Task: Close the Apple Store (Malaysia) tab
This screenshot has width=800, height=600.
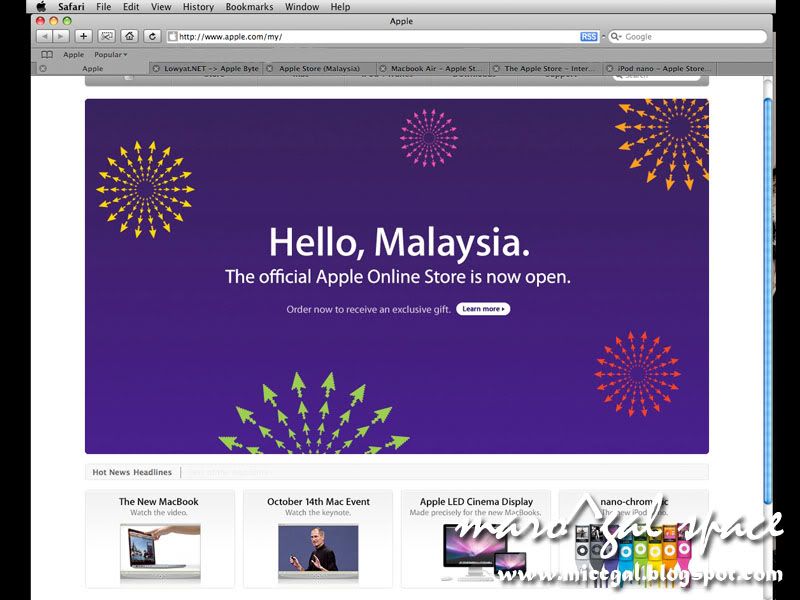Action: [269, 68]
